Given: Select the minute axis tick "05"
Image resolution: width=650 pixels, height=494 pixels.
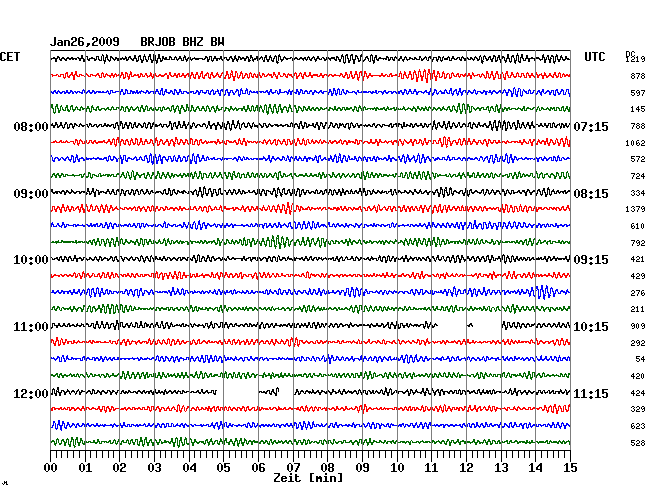Looking at the screenshot, I should pyautogui.click(x=223, y=468).
